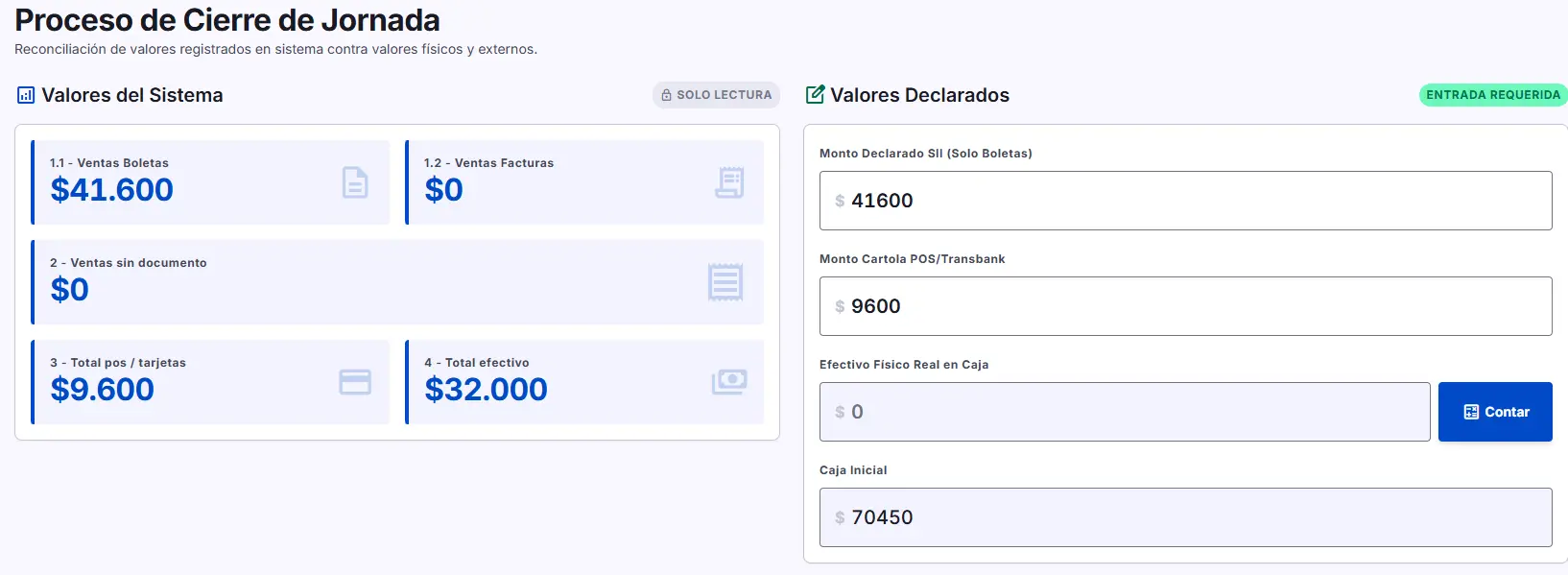Click the Reconciliación de valores subtitle text
The height and width of the screenshot is (575, 1568).
tap(275, 49)
